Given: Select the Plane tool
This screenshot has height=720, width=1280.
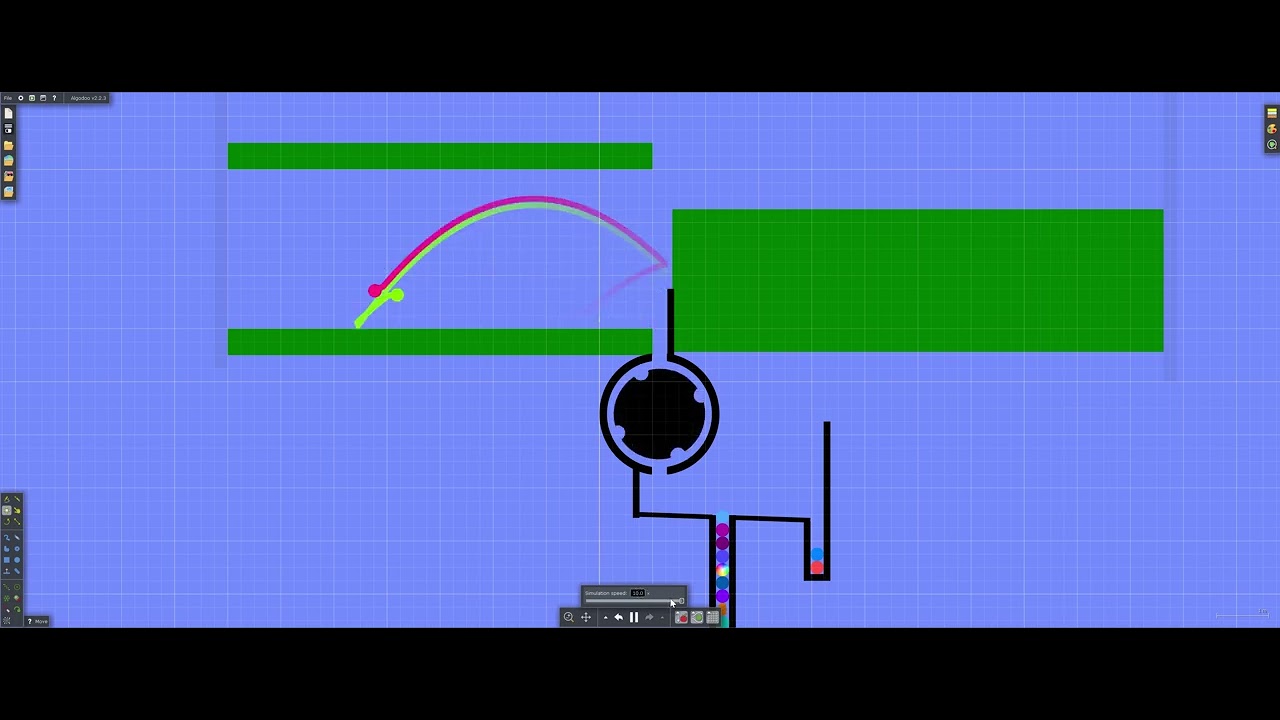Looking at the screenshot, I should pyautogui.click(x=7, y=571).
